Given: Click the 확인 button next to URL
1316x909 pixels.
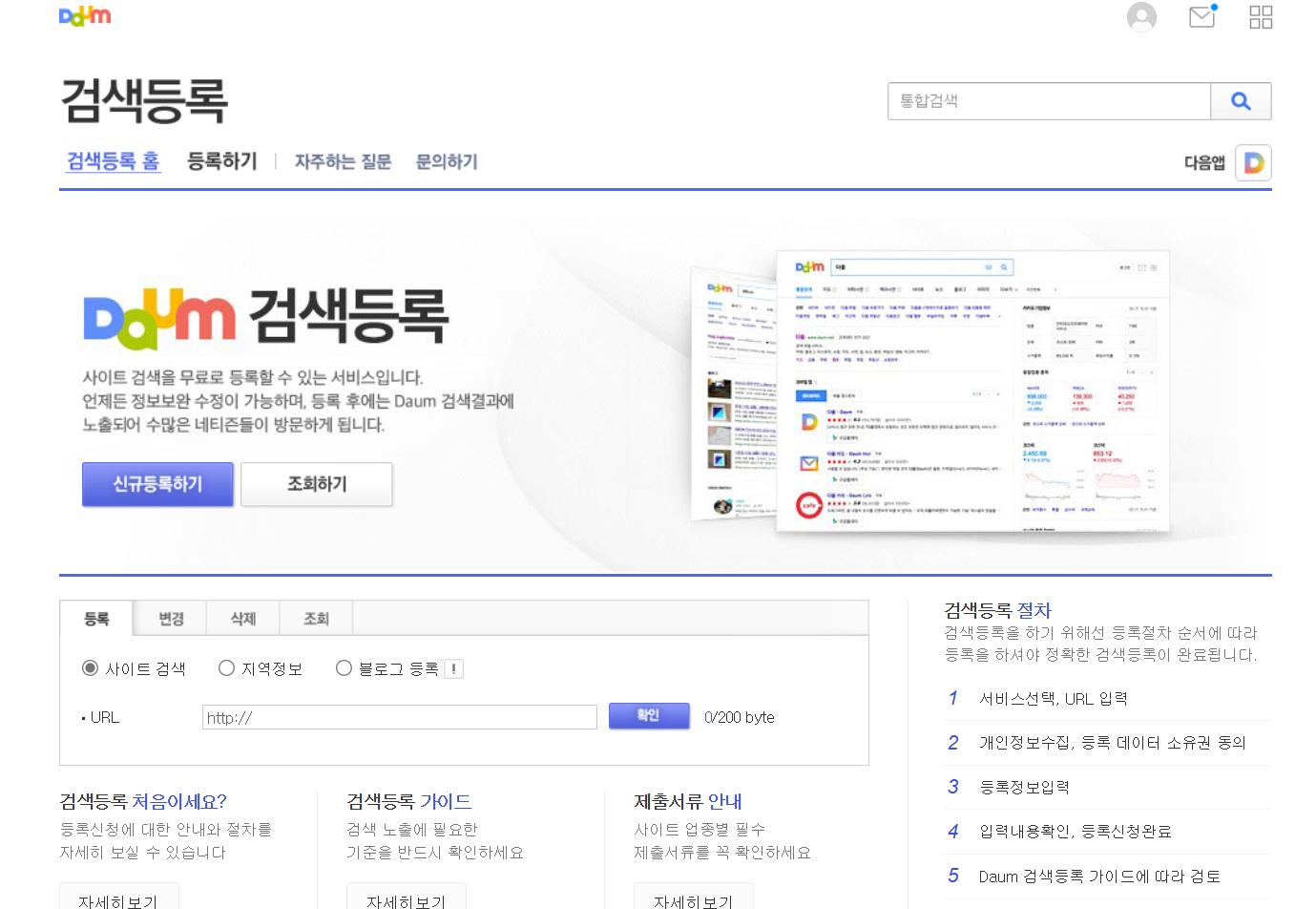Looking at the screenshot, I should tap(649, 716).
